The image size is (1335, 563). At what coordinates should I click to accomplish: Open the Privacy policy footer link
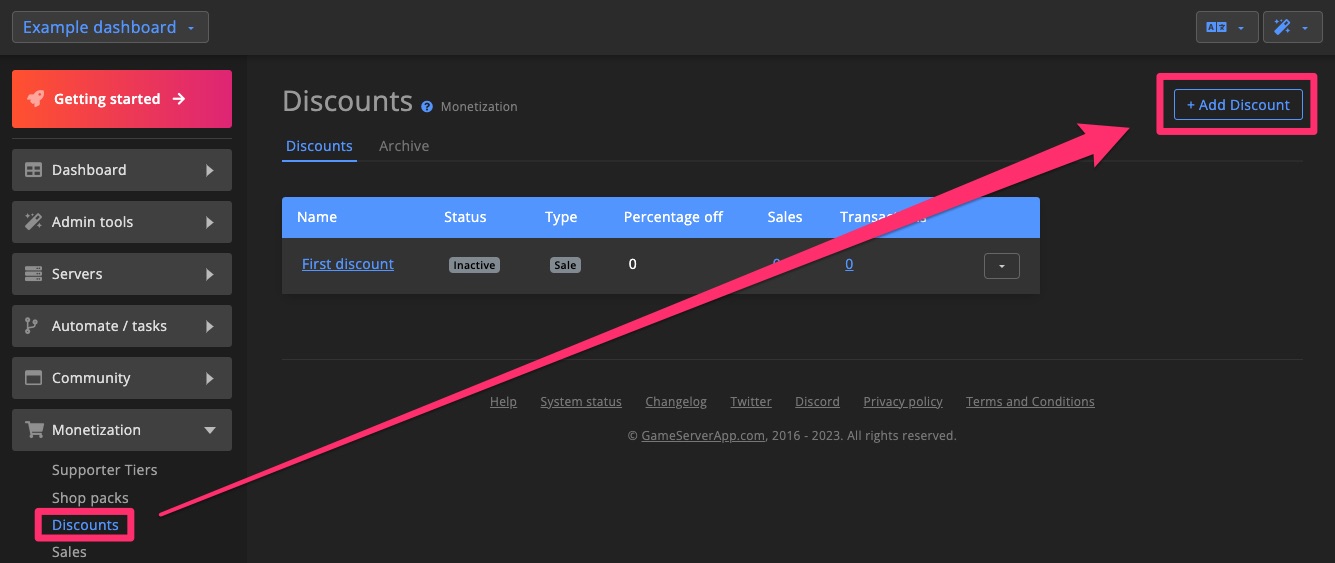903,402
